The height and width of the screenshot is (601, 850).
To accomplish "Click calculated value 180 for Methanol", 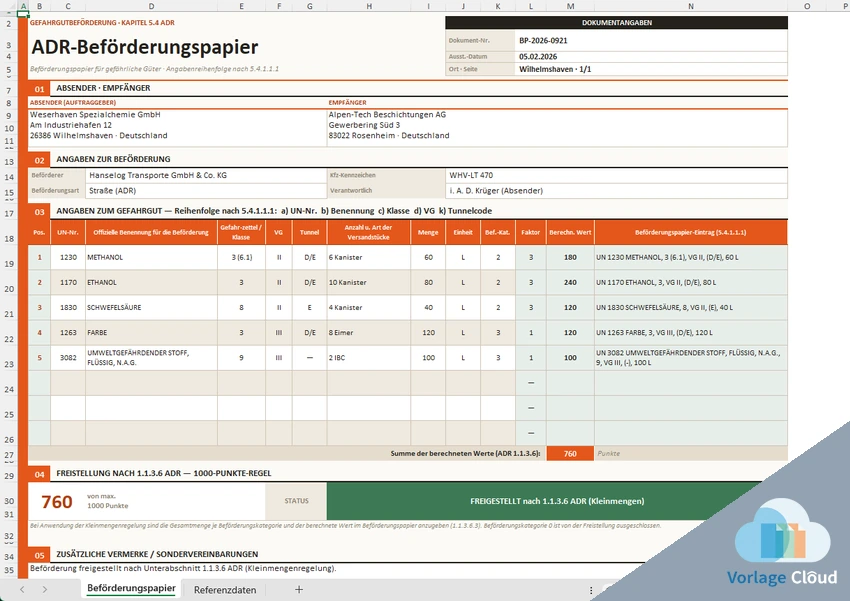I will (x=570, y=257).
